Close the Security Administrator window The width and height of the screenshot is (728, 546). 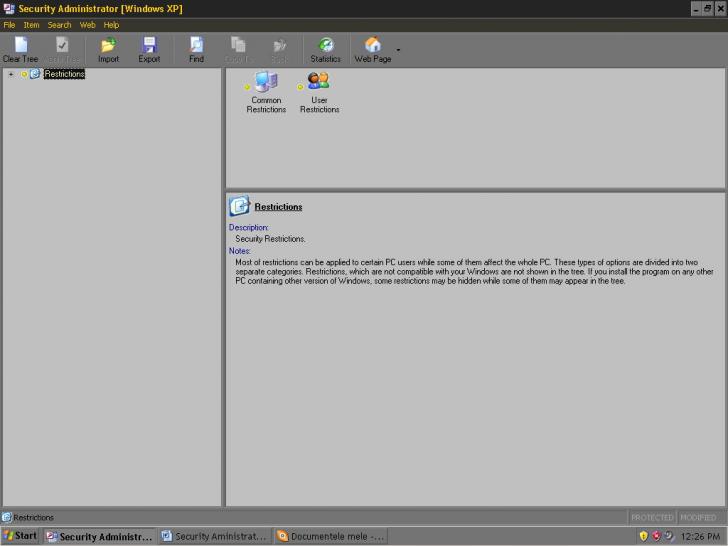(721, 9)
